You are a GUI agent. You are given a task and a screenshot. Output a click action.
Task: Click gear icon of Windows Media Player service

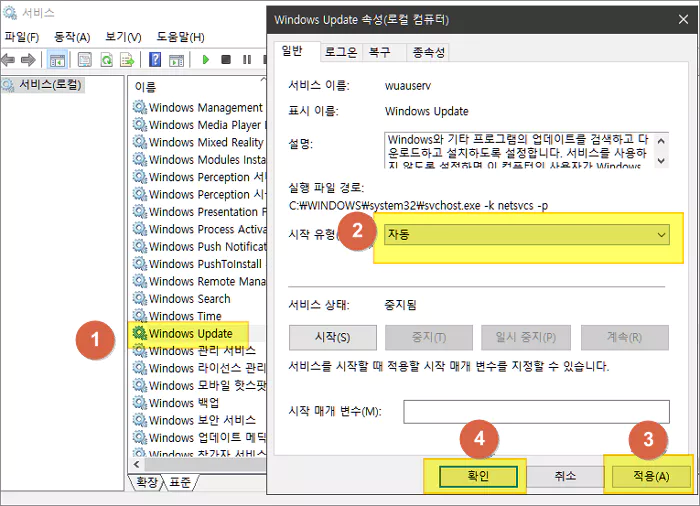tap(140, 124)
